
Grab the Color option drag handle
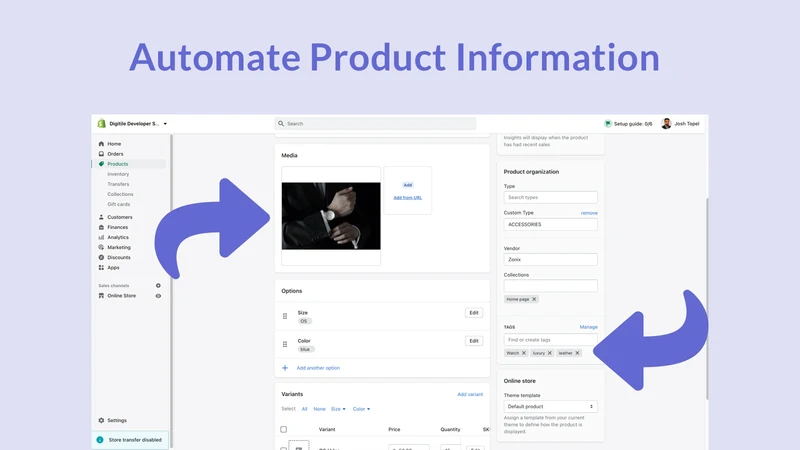point(285,344)
